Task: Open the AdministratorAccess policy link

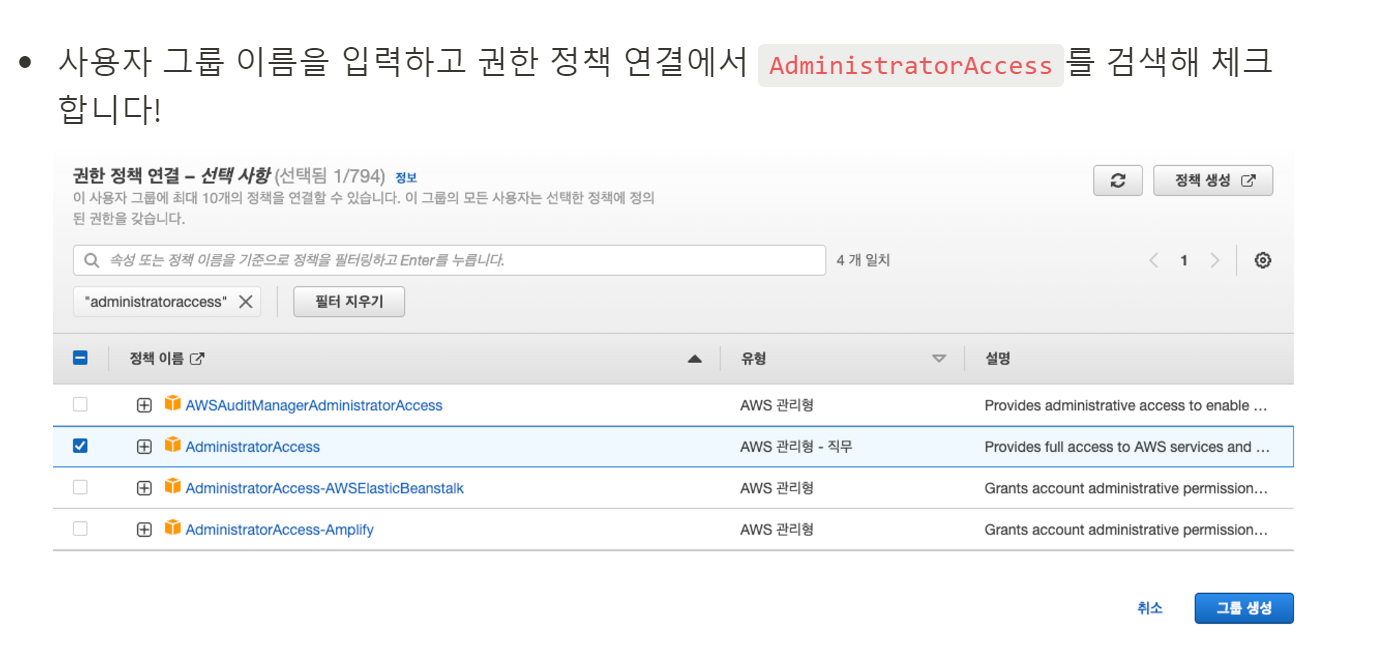Action: coord(253,447)
